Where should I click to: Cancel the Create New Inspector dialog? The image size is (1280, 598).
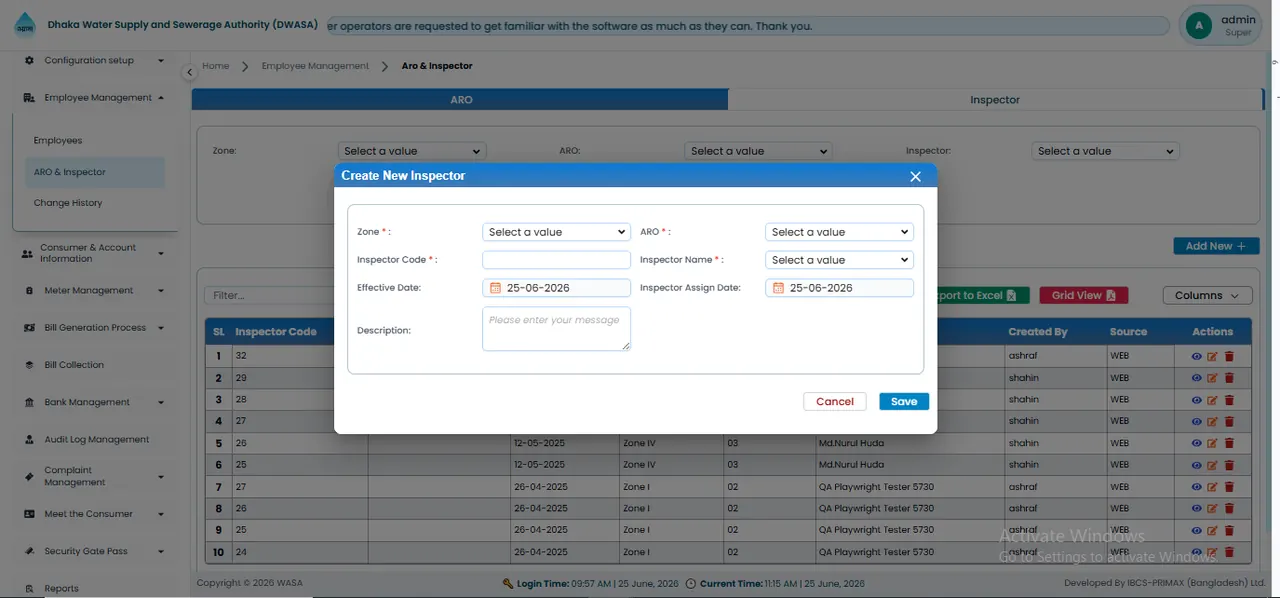(x=835, y=401)
